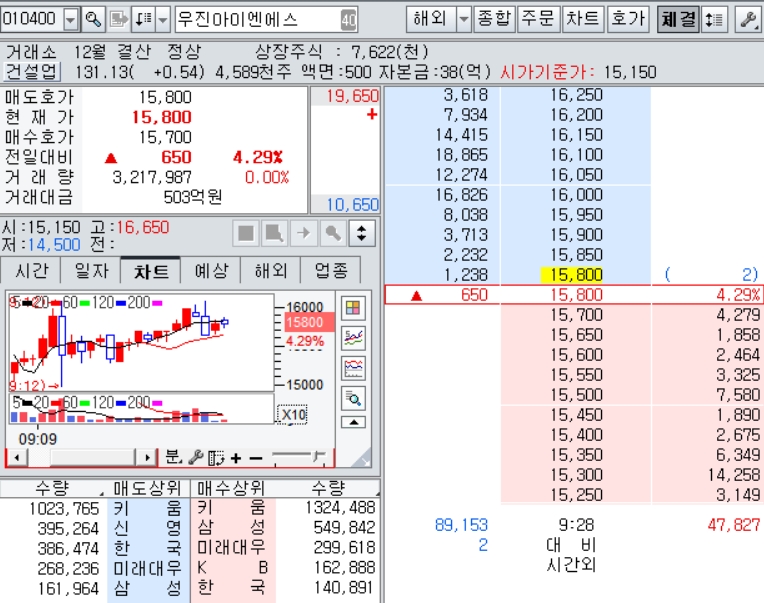764x603 pixels.
Task: Open the 차트 button in the top toolbar
Action: pos(583,19)
